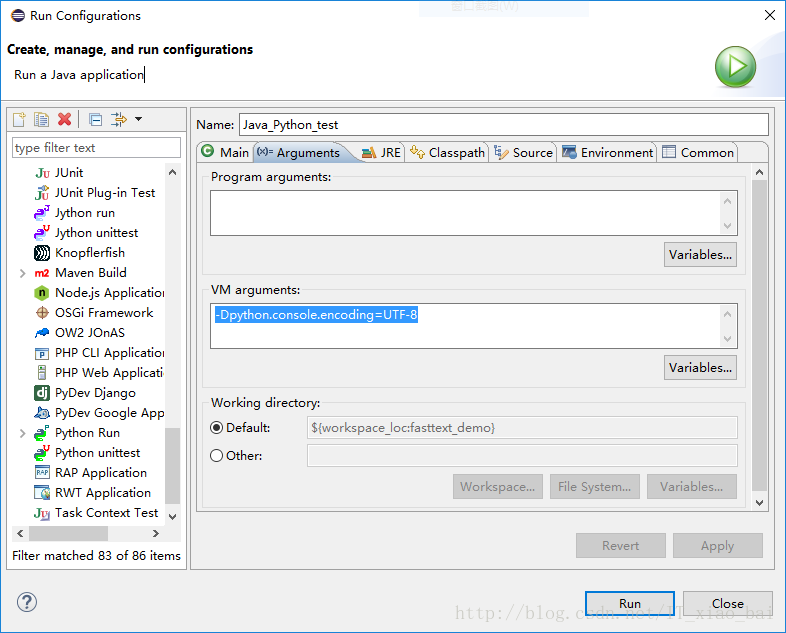Click the Run button

click(x=630, y=603)
